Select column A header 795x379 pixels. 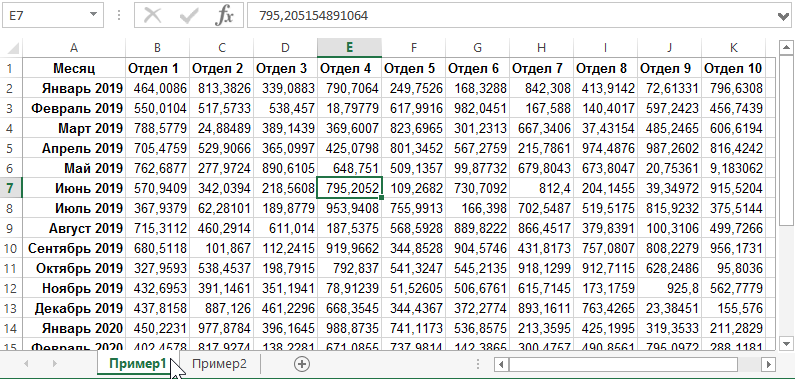coord(74,48)
